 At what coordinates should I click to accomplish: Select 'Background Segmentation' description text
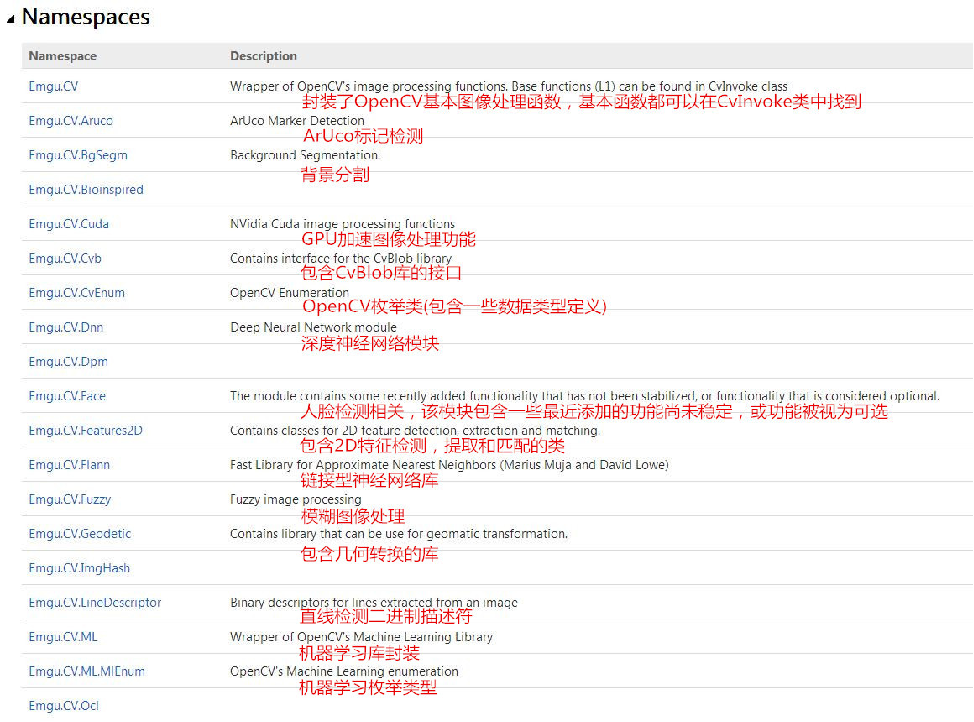(303, 155)
